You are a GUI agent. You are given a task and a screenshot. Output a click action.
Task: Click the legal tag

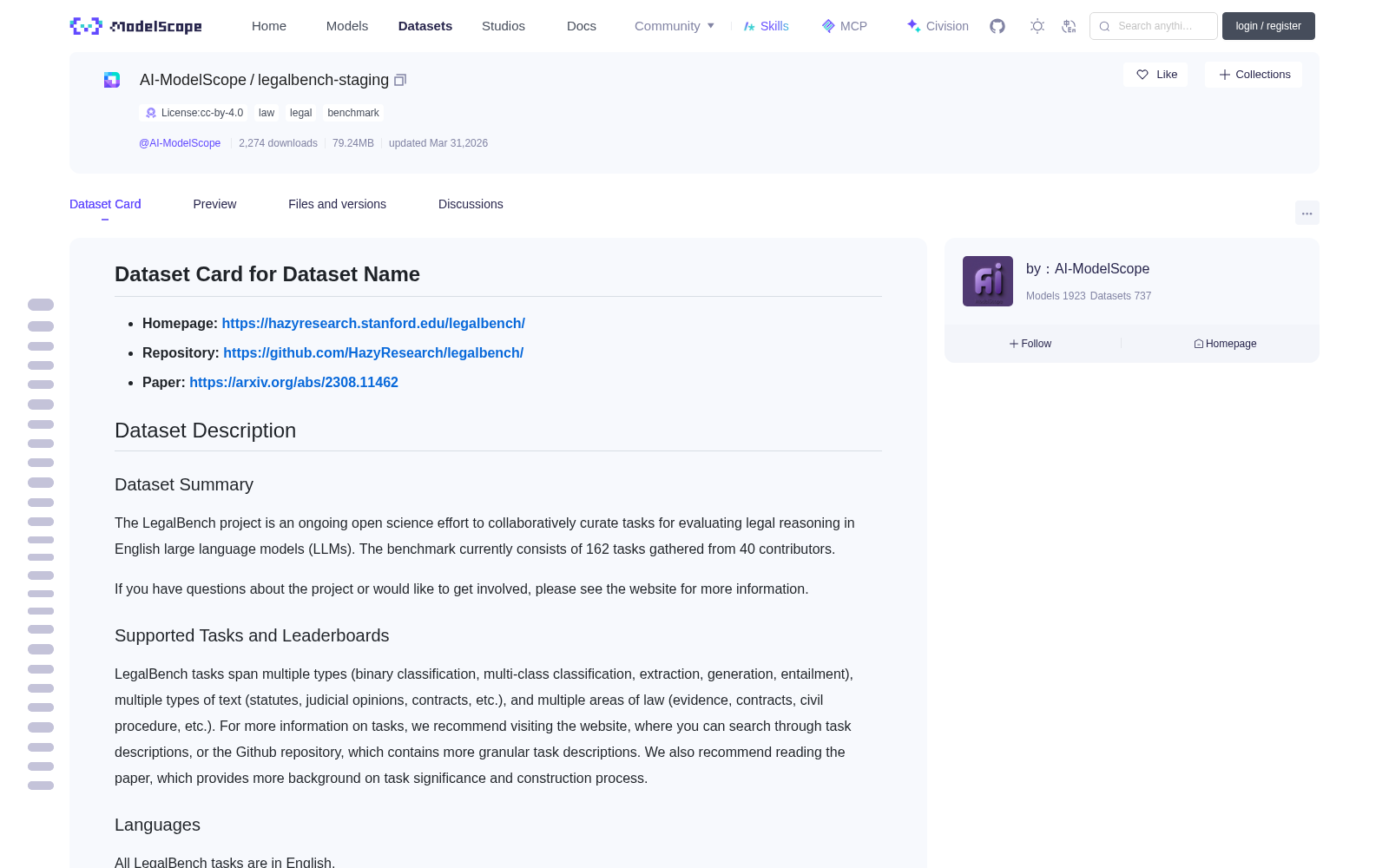point(300,113)
